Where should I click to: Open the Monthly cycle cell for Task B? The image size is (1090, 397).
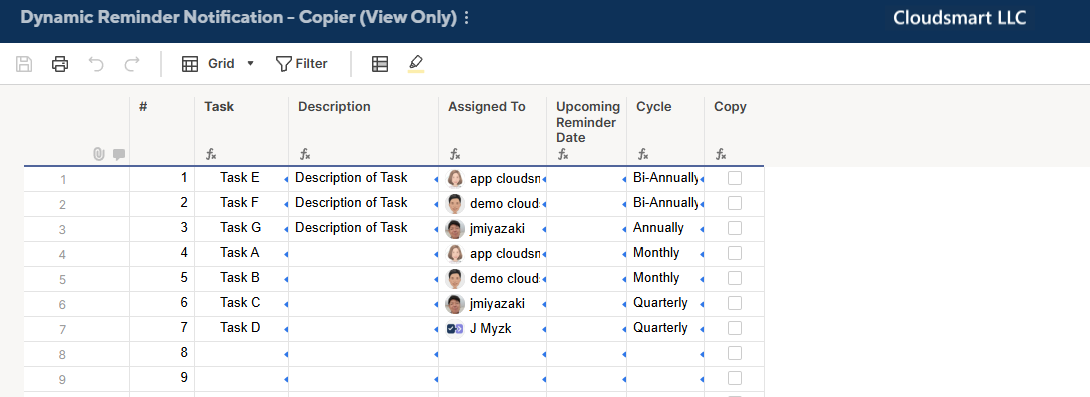click(x=666, y=279)
